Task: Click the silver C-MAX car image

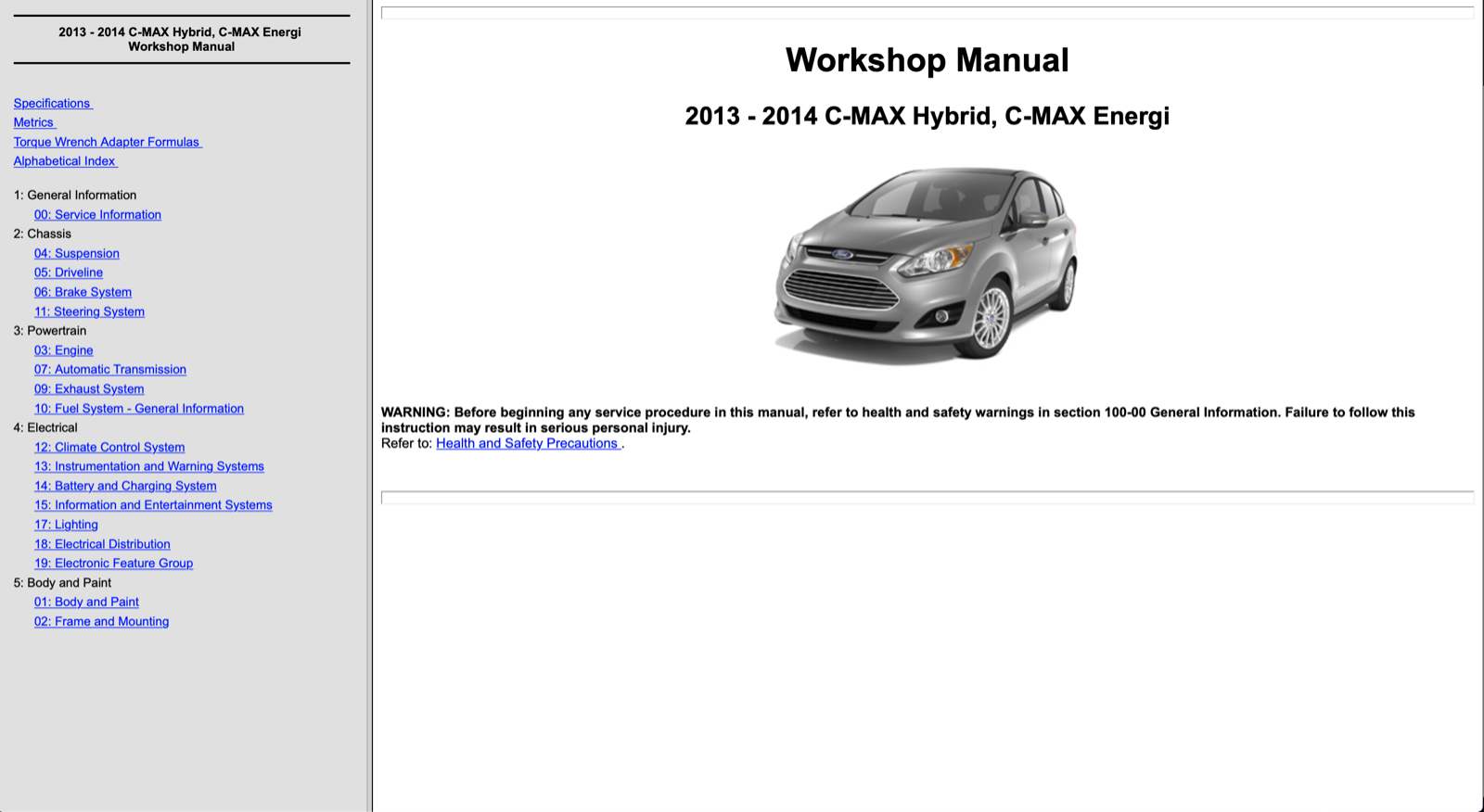Action: (926, 264)
